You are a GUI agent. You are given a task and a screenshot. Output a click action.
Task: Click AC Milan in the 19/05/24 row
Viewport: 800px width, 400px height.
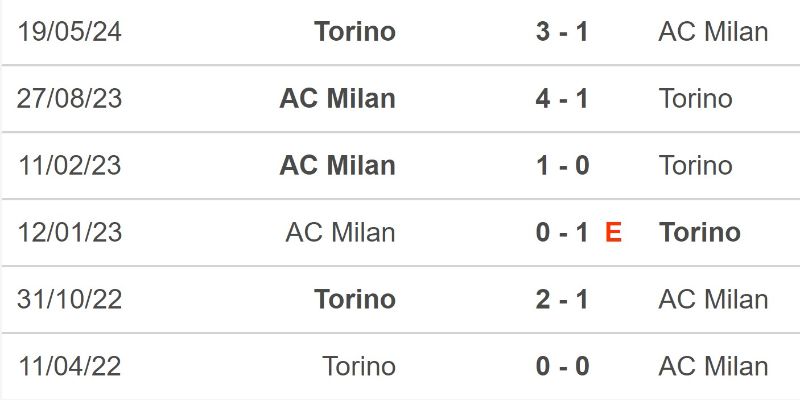(713, 32)
